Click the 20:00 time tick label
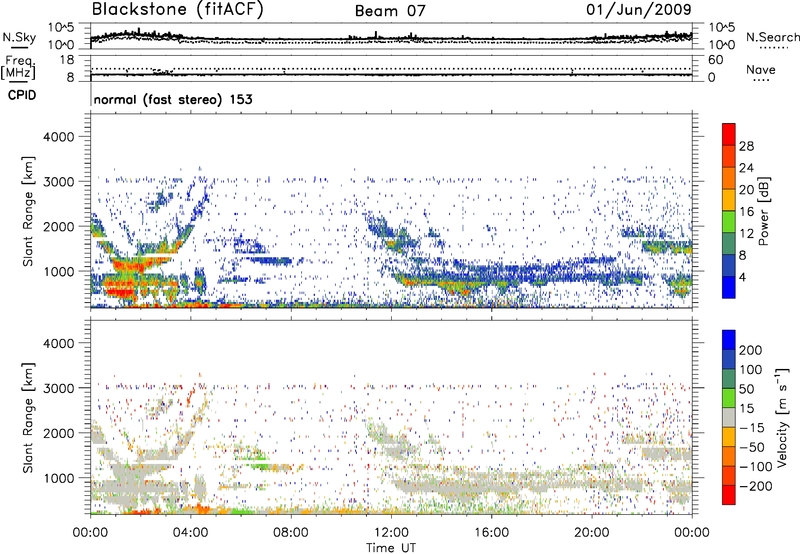The image size is (800, 554). coord(592,533)
